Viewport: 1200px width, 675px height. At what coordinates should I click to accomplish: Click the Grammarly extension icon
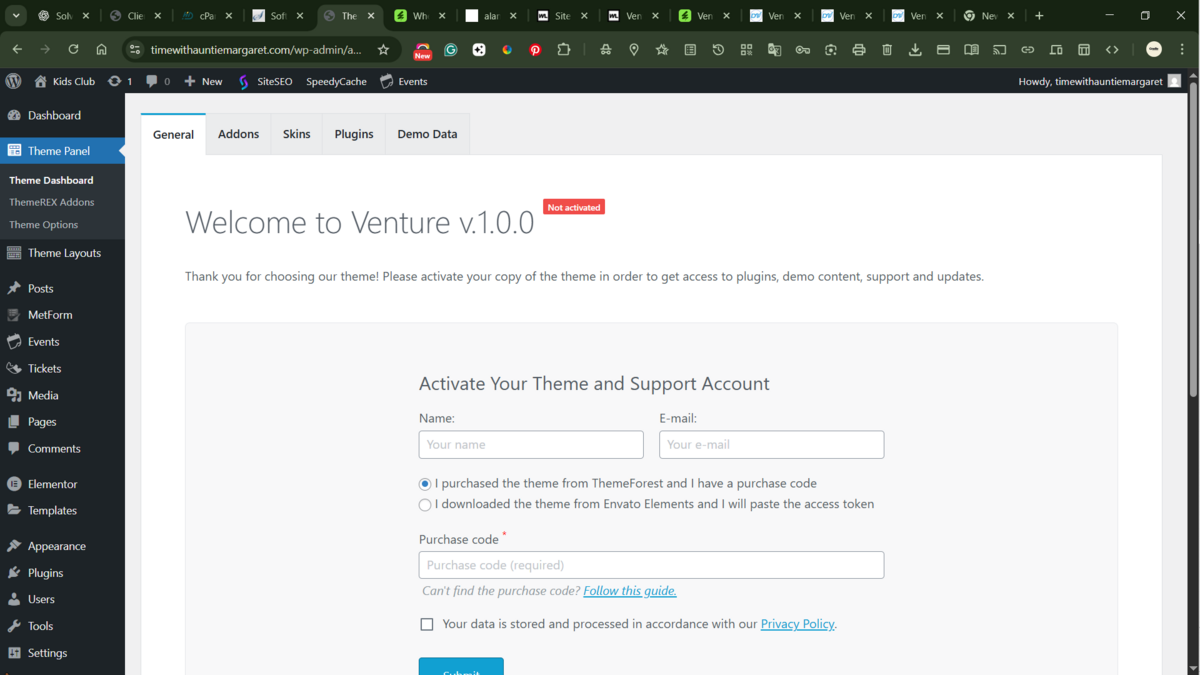(451, 49)
